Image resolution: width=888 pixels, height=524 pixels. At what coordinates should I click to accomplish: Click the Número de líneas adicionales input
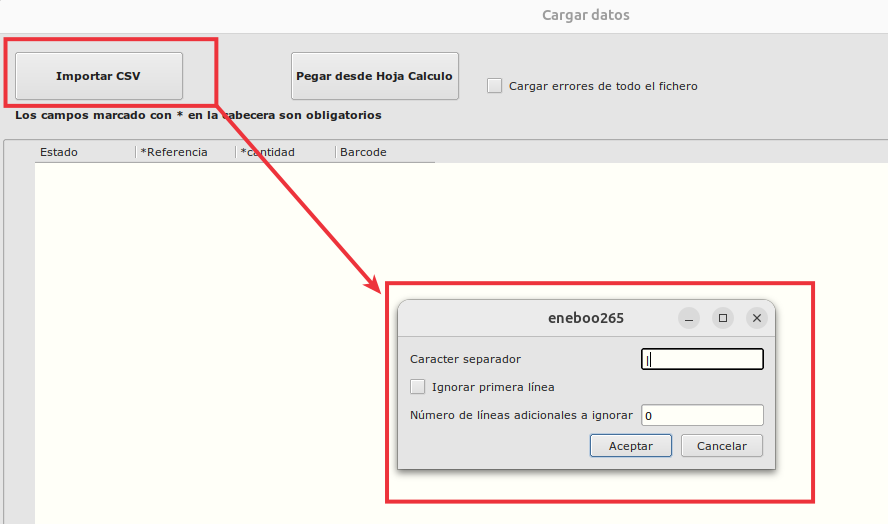coord(702,415)
